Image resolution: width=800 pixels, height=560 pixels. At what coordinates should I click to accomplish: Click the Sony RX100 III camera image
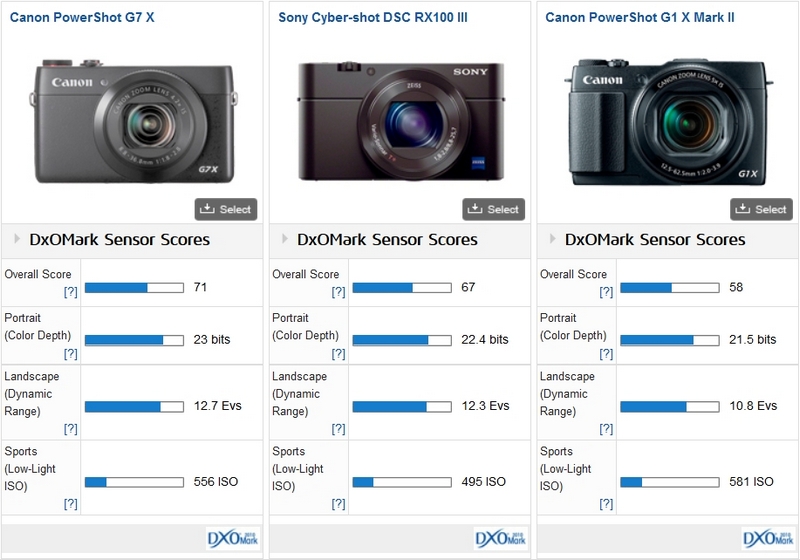[x=401, y=121]
